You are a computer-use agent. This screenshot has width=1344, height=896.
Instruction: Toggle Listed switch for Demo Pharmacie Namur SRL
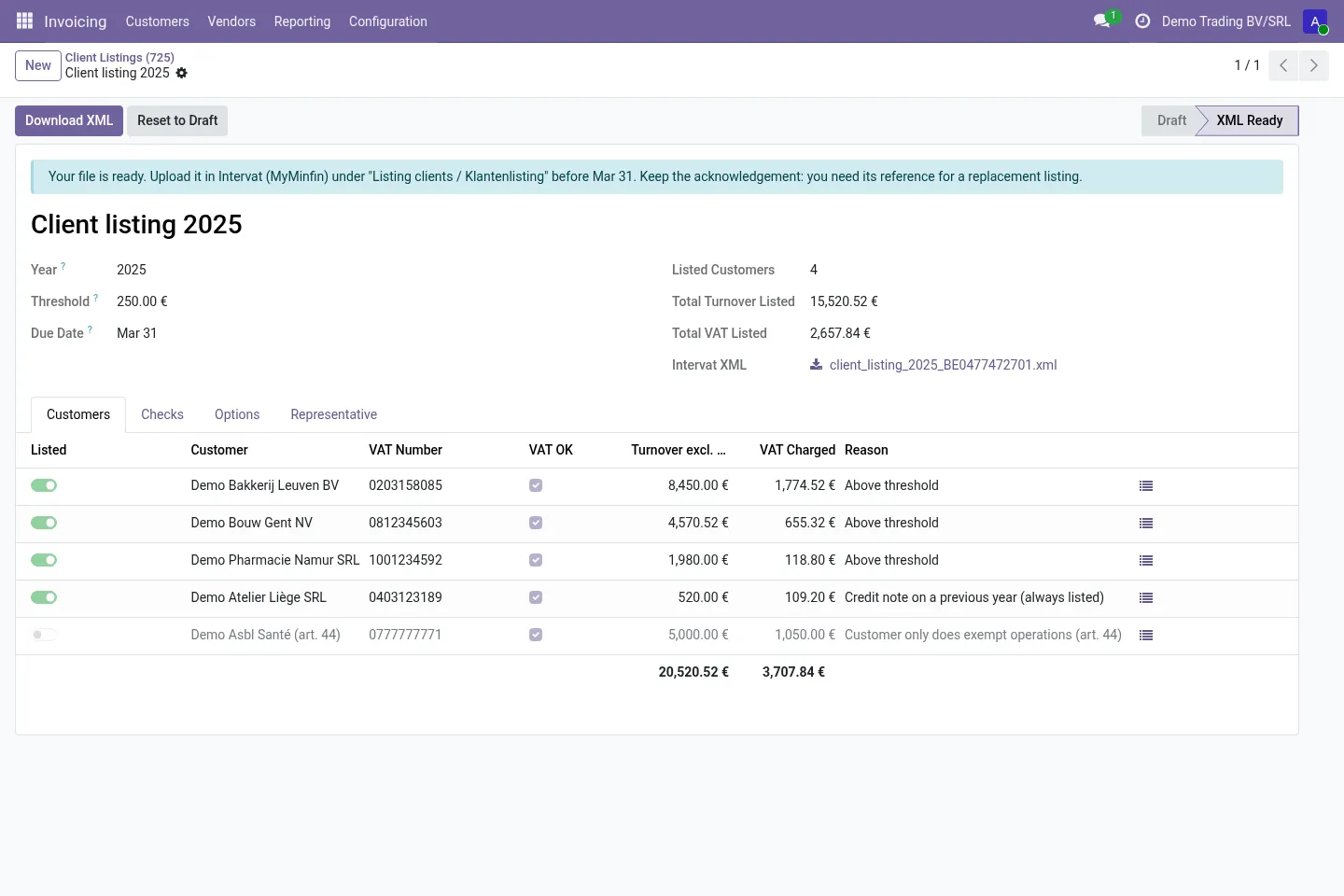pyautogui.click(x=44, y=560)
